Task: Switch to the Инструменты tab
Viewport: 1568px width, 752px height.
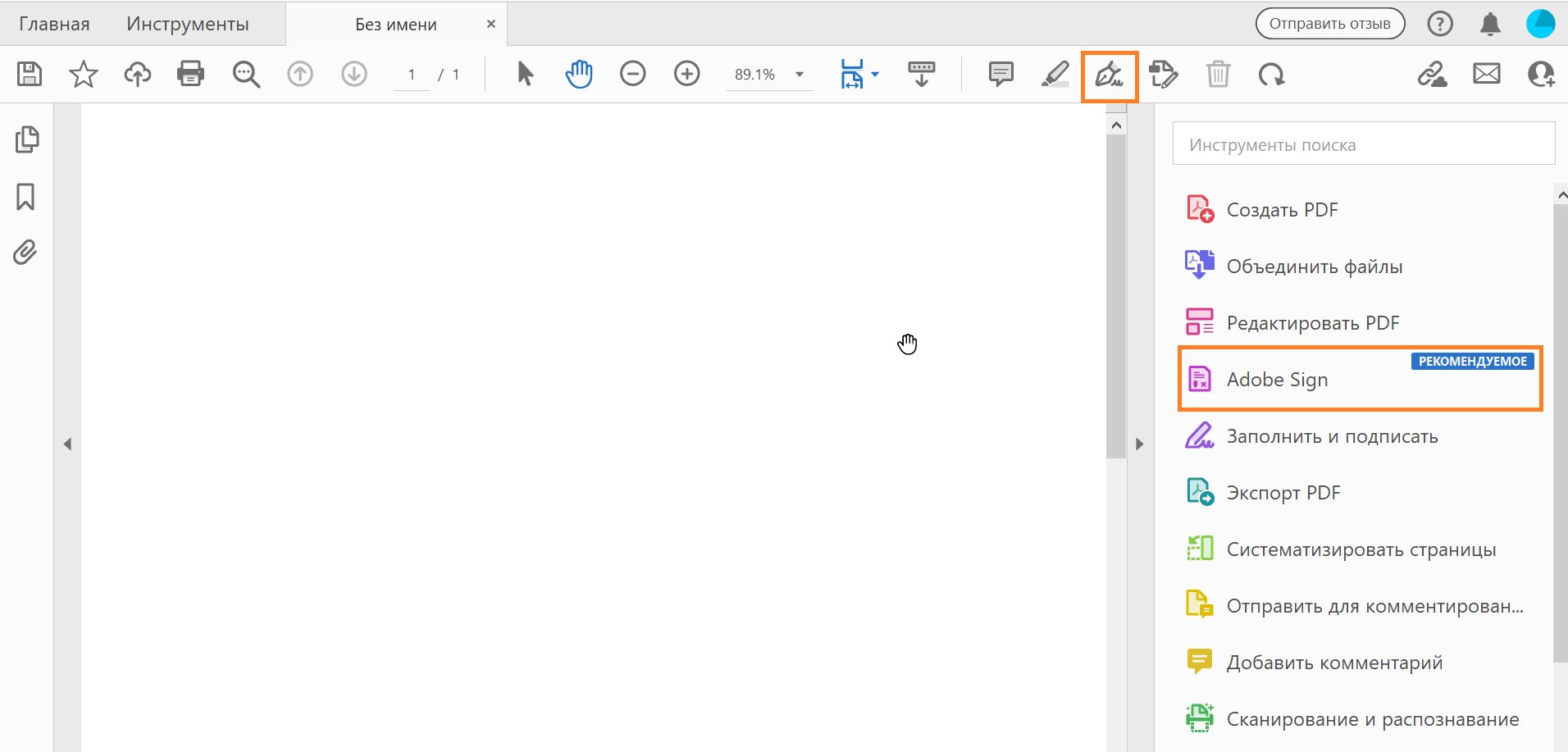Action: [x=188, y=24]
